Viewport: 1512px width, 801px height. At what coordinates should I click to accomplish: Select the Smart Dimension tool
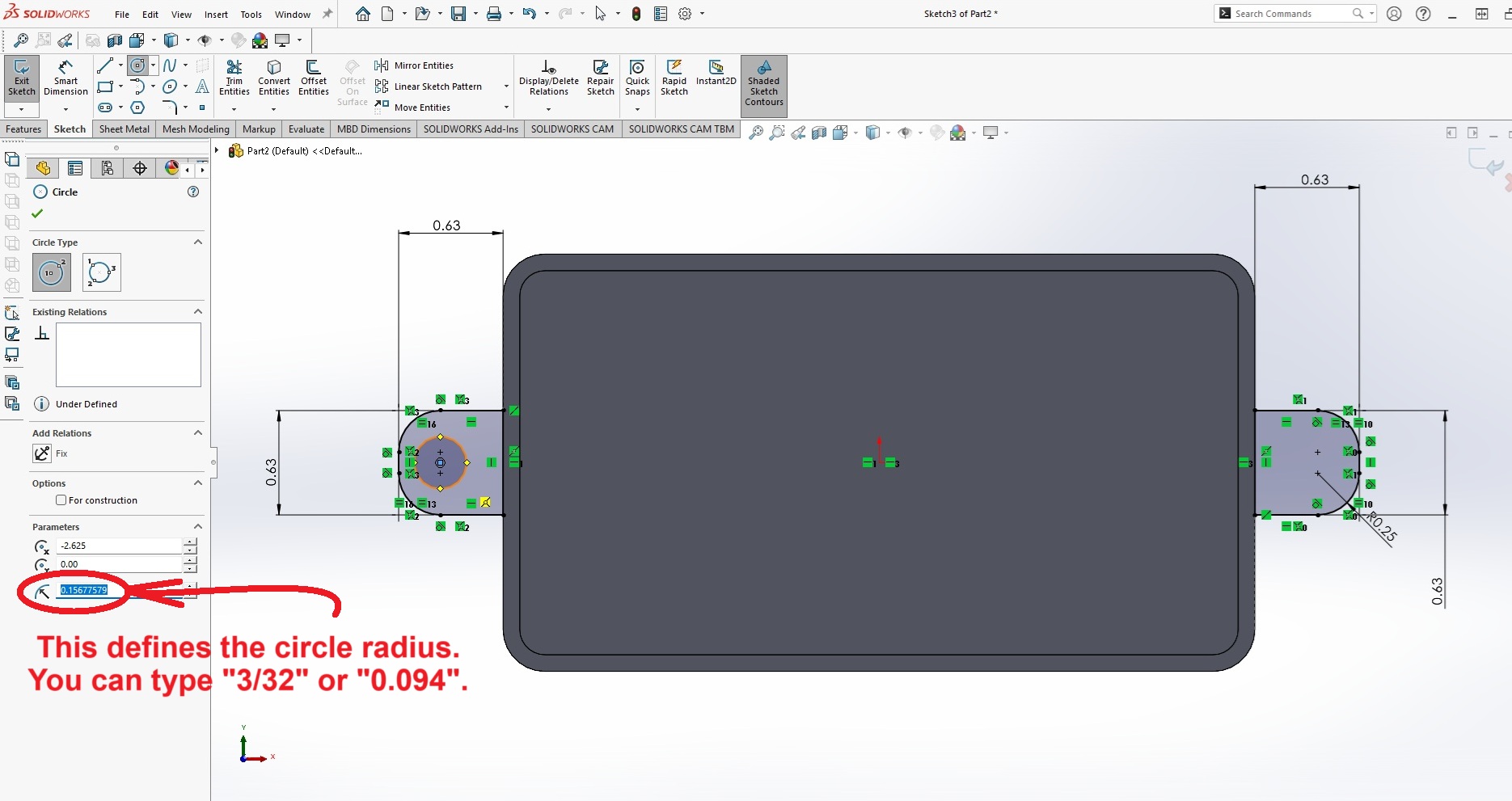click(65, 78)
